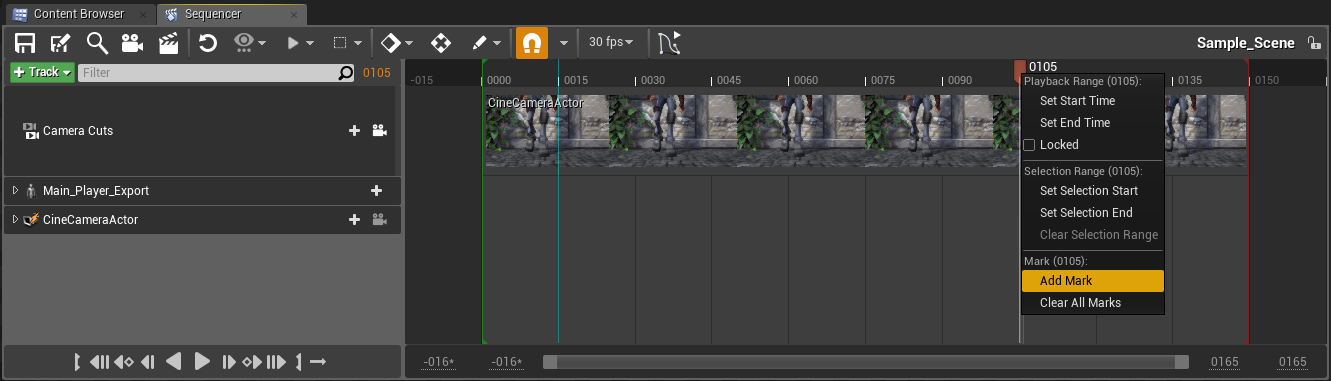Image resolution: width=1331 pixels, height=381 pixels.
Task: Toggle the sequence lock icon beside Sample_Scene
Action: 1313,43
